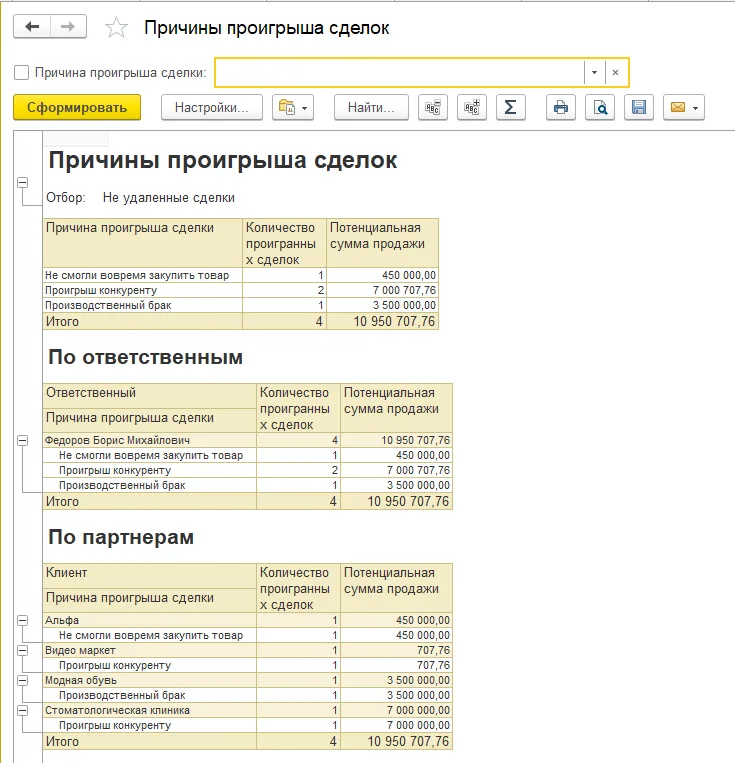Send the report by email envelope button
The image size is (735, 763).
[x=683, y=107]
